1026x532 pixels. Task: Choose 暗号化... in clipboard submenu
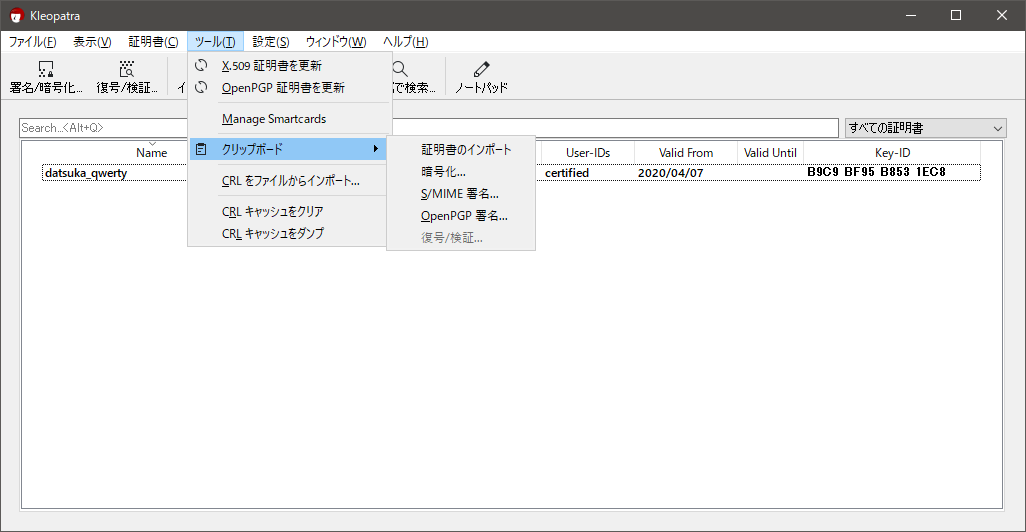point(461,172)
